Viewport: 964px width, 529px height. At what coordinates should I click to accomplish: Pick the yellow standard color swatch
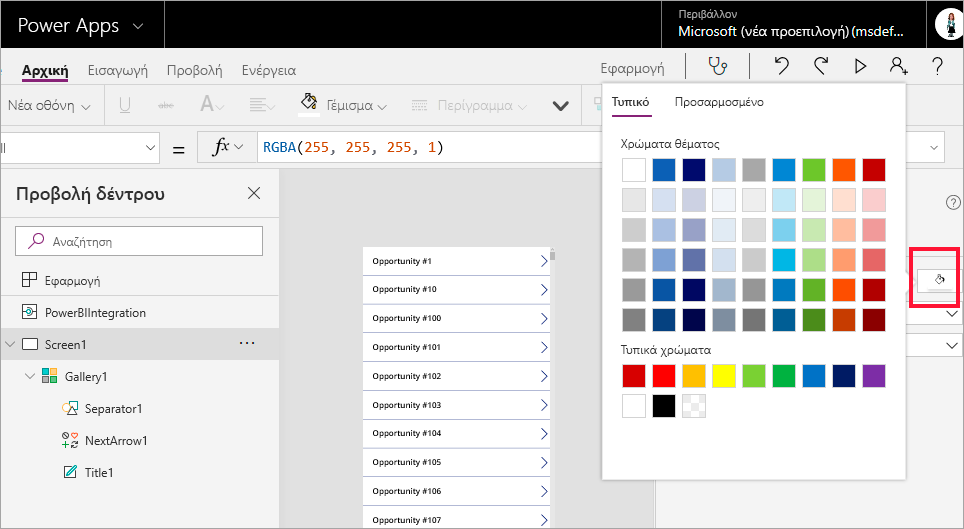(725, 376)
